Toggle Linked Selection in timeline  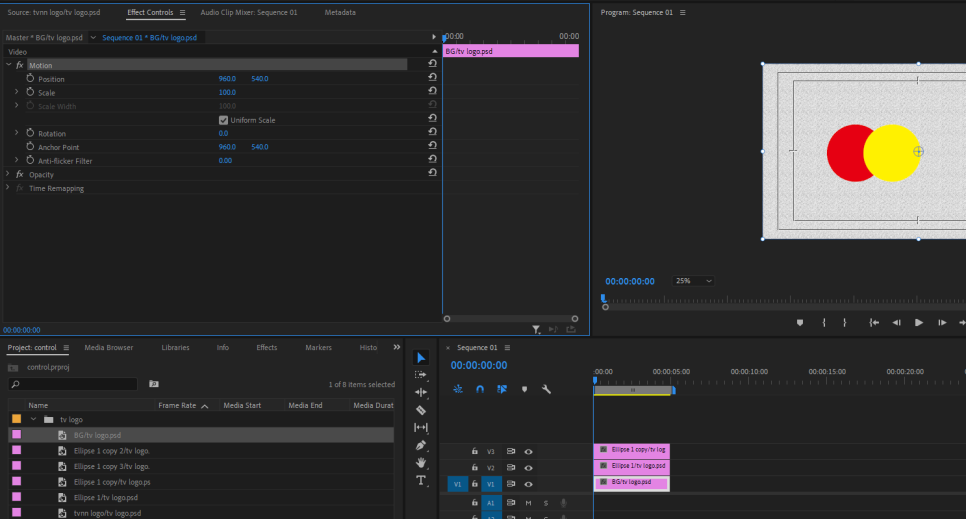[x=502, y=389]
